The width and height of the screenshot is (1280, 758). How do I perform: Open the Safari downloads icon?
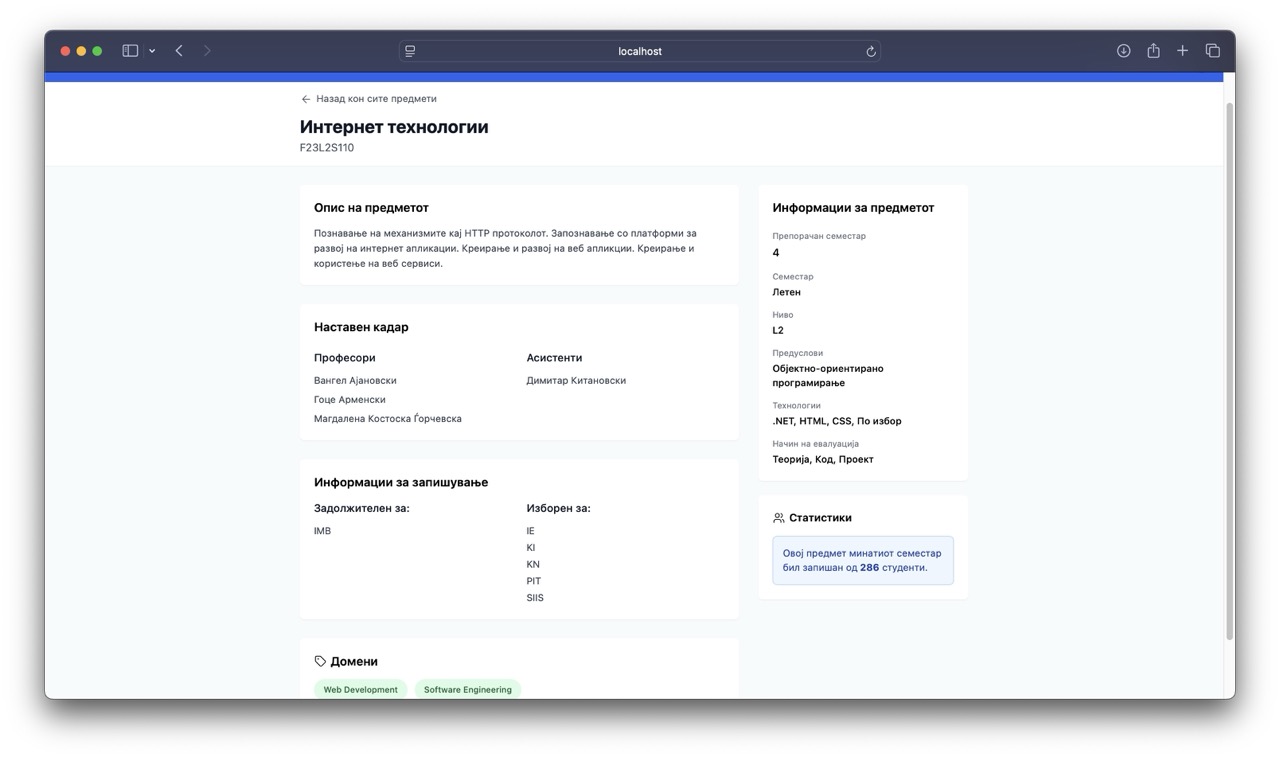[1123, 51]
